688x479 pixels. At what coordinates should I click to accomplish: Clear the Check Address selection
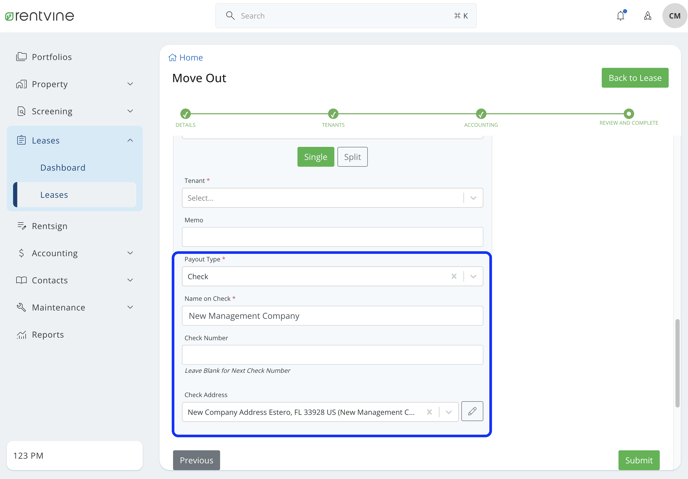pos(429,412)
